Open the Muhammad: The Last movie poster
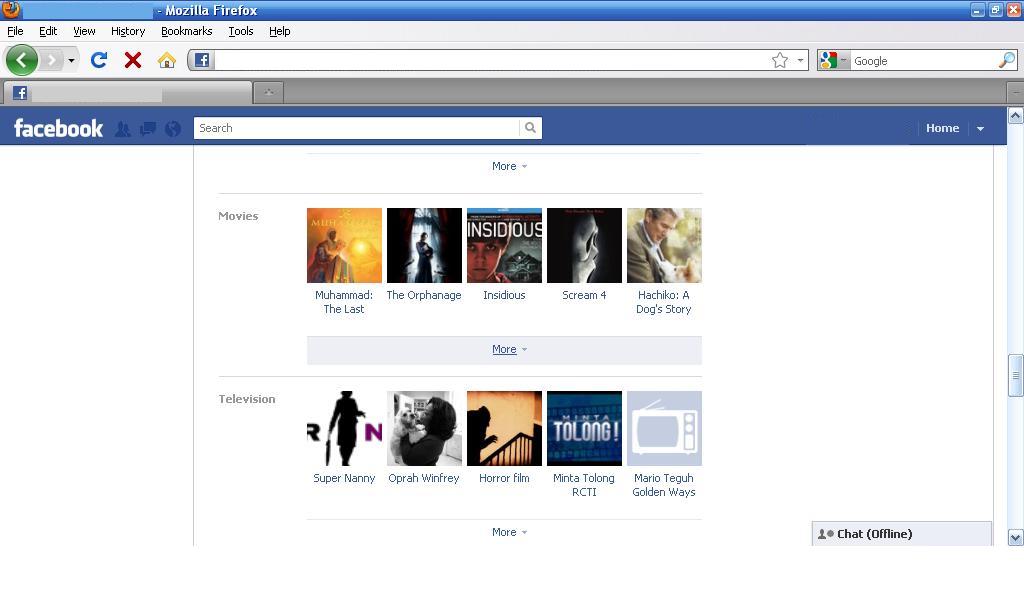 [344, 245]
